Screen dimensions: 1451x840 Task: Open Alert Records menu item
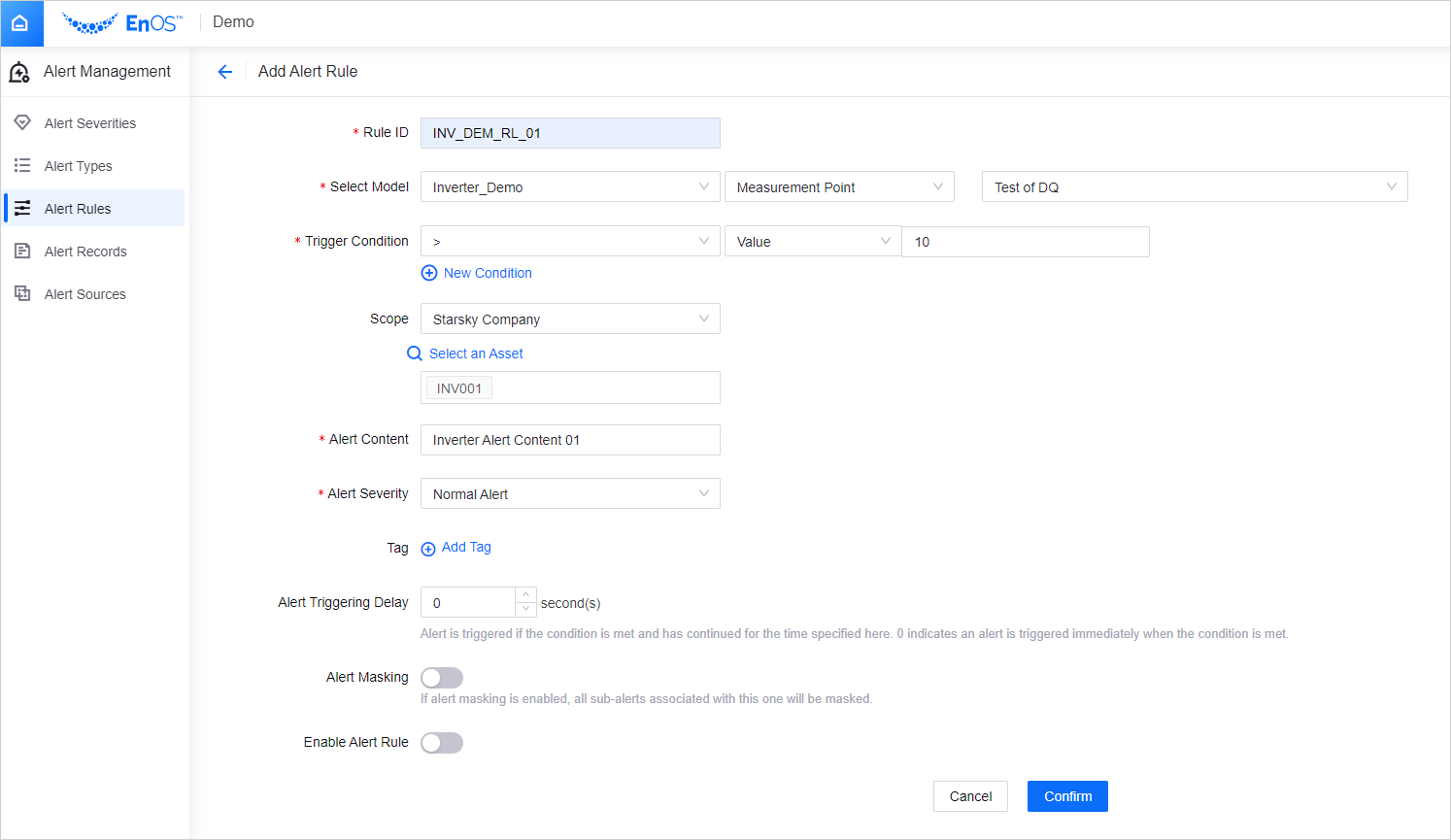85,252
